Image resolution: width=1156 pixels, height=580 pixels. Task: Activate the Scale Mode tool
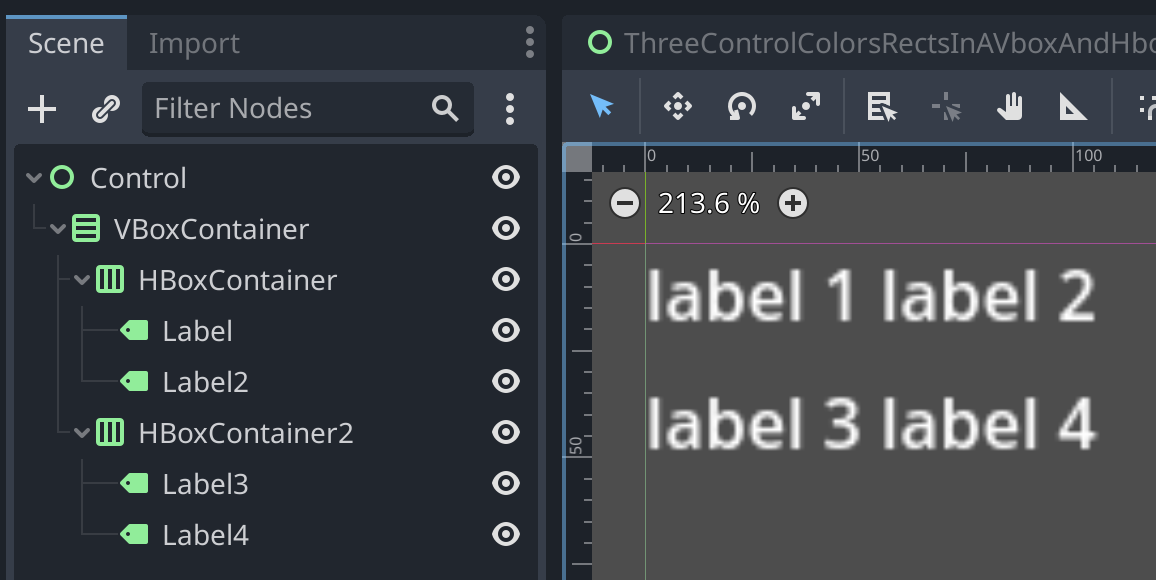[806, 106]
